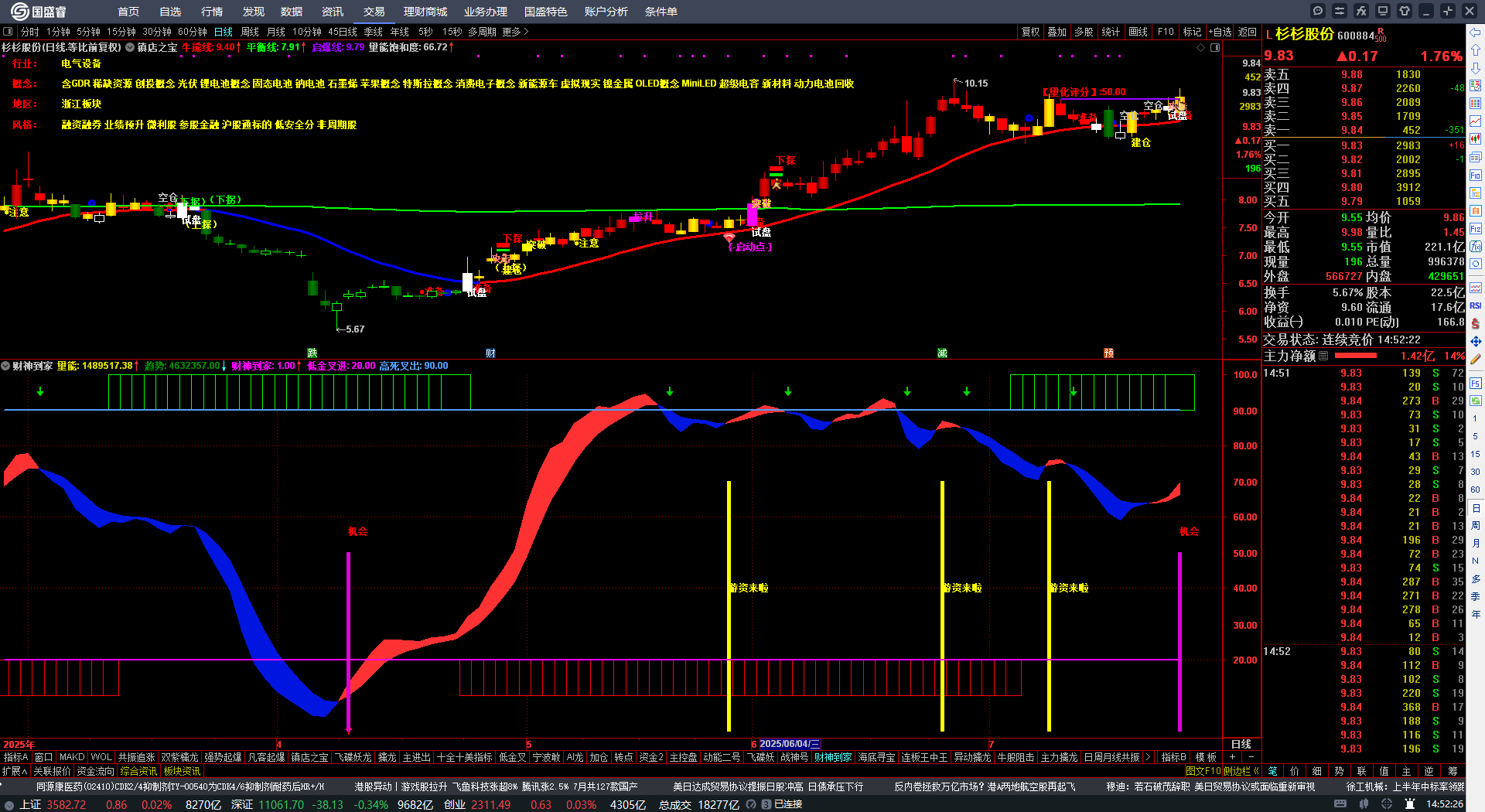This screenshot has height=812, width=1485.
Task: Click the 上证 3582.72 index in status bar
Action: click(x=53, y=804)
